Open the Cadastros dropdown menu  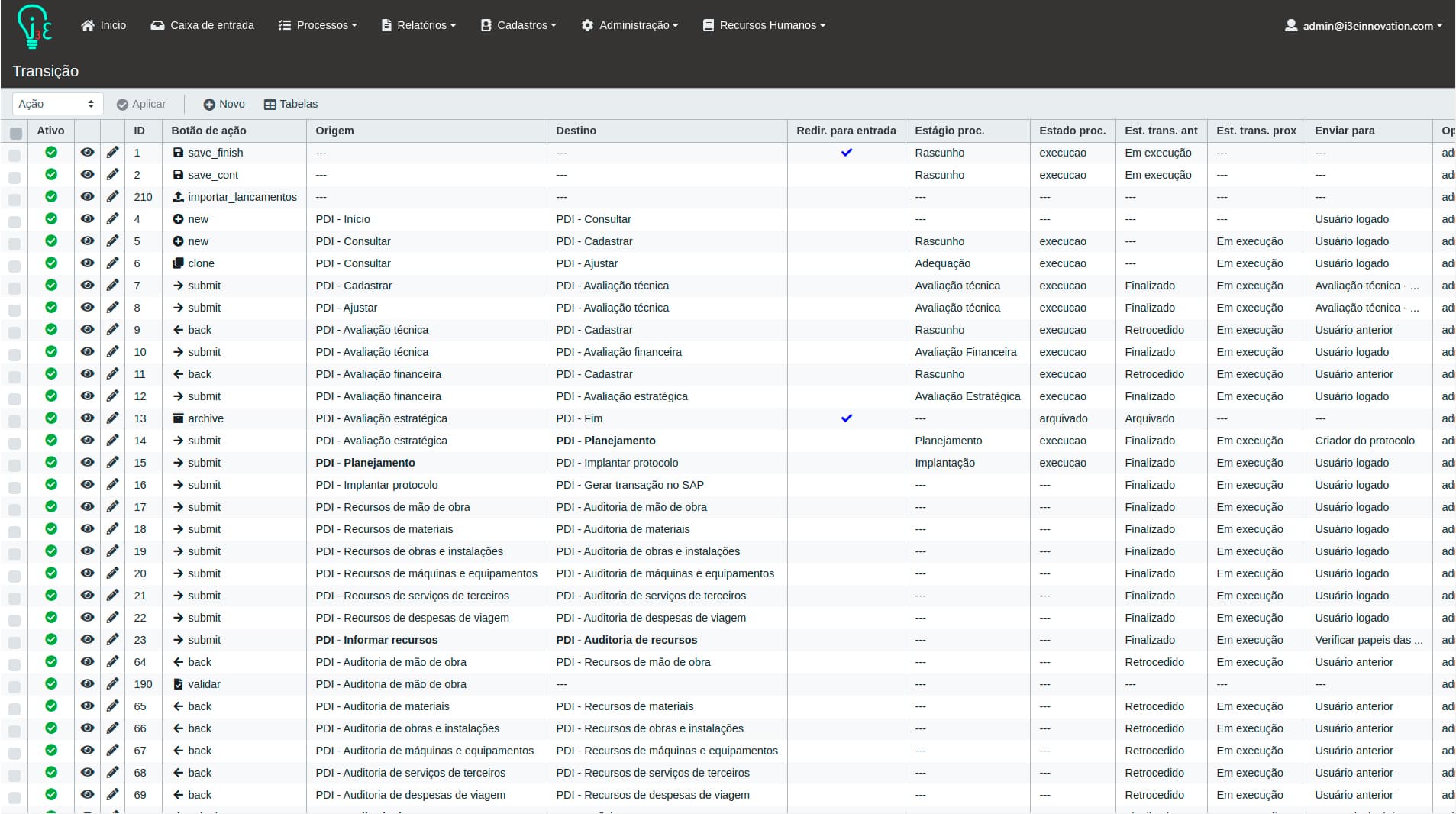(x=518, y=25)
